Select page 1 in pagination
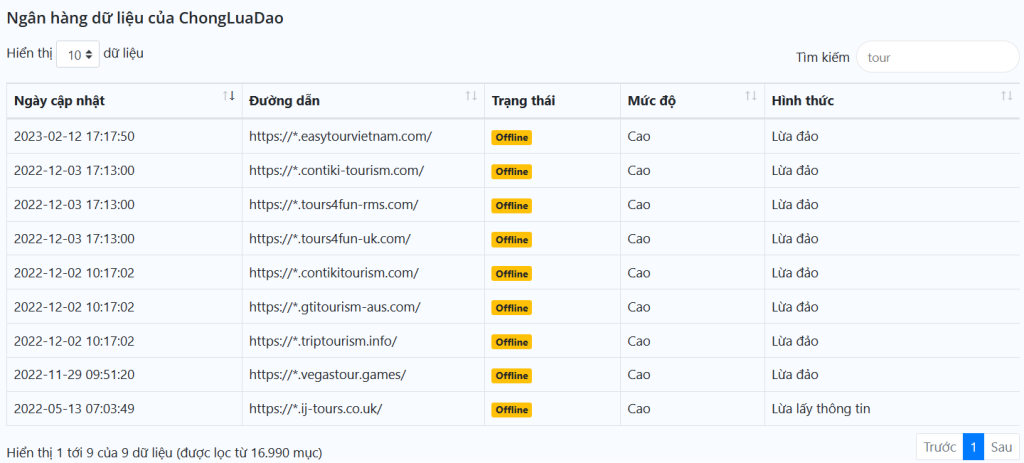The height and width of the screenshot is (463, 1024). [x=973, y=447]
